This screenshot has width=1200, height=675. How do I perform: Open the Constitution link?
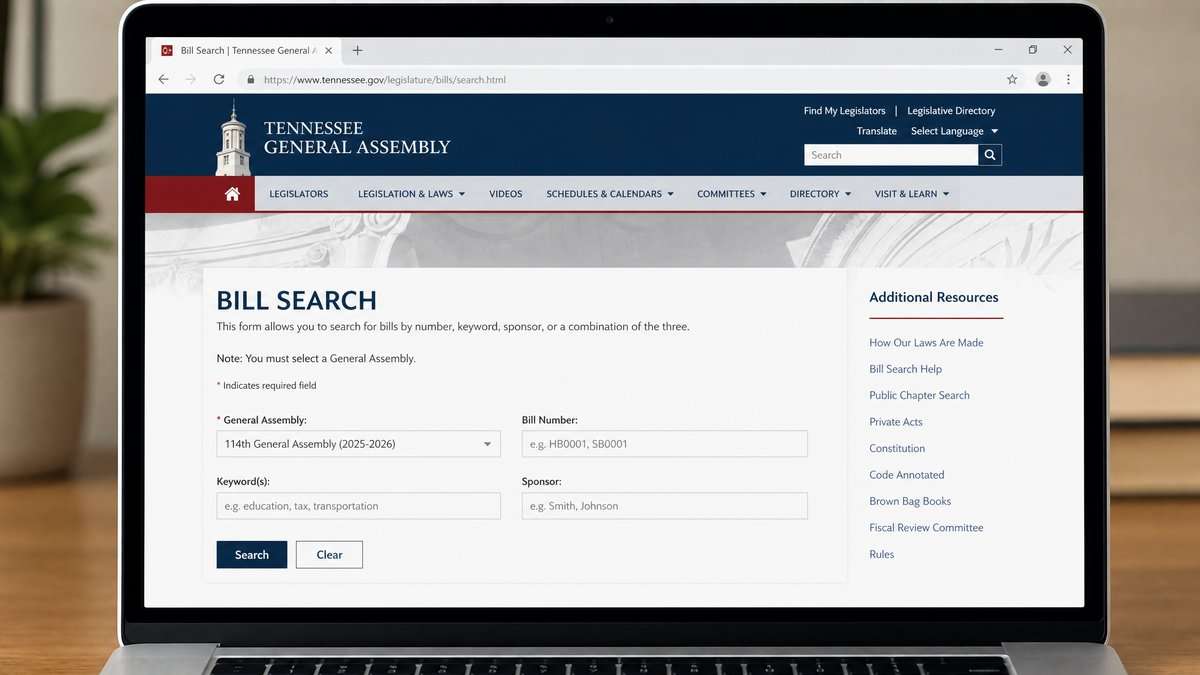point(897,448)
